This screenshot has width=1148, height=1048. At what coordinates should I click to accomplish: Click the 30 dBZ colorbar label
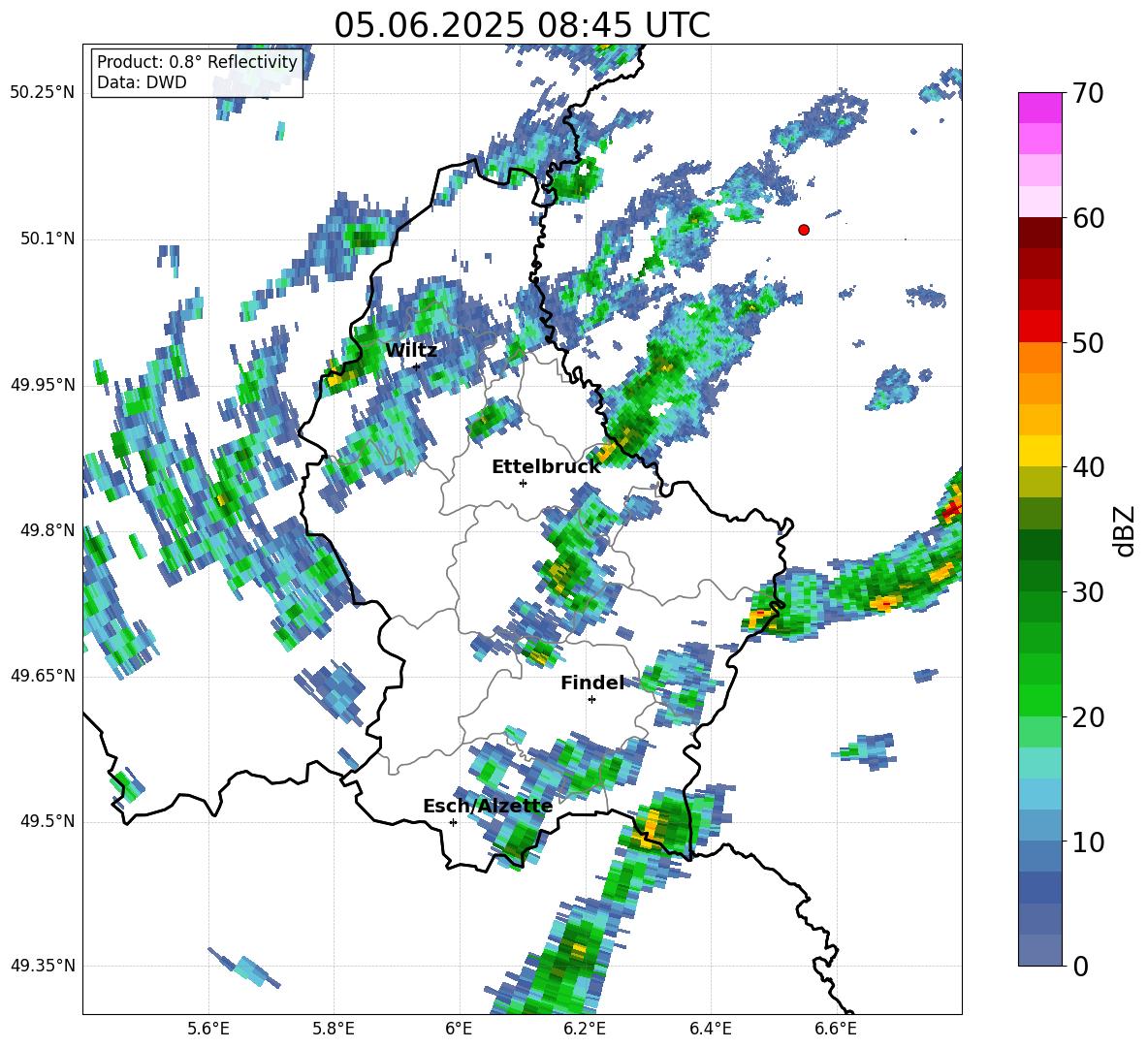(x=1088, y=592)
